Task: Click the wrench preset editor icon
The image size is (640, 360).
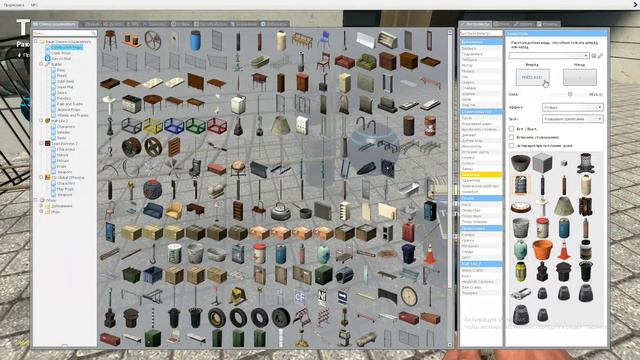Action: (600, 56)
